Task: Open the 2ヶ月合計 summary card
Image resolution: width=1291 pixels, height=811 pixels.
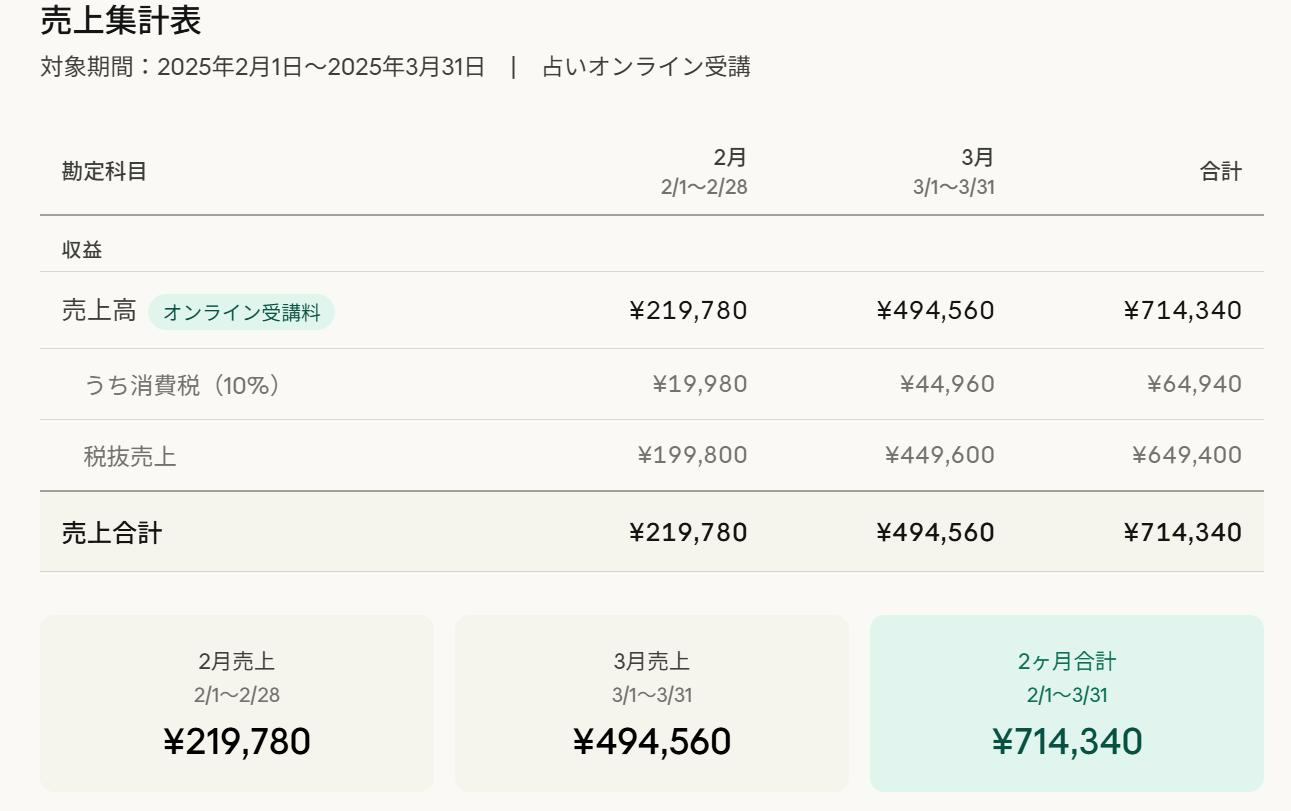Action: (1066, 703)
